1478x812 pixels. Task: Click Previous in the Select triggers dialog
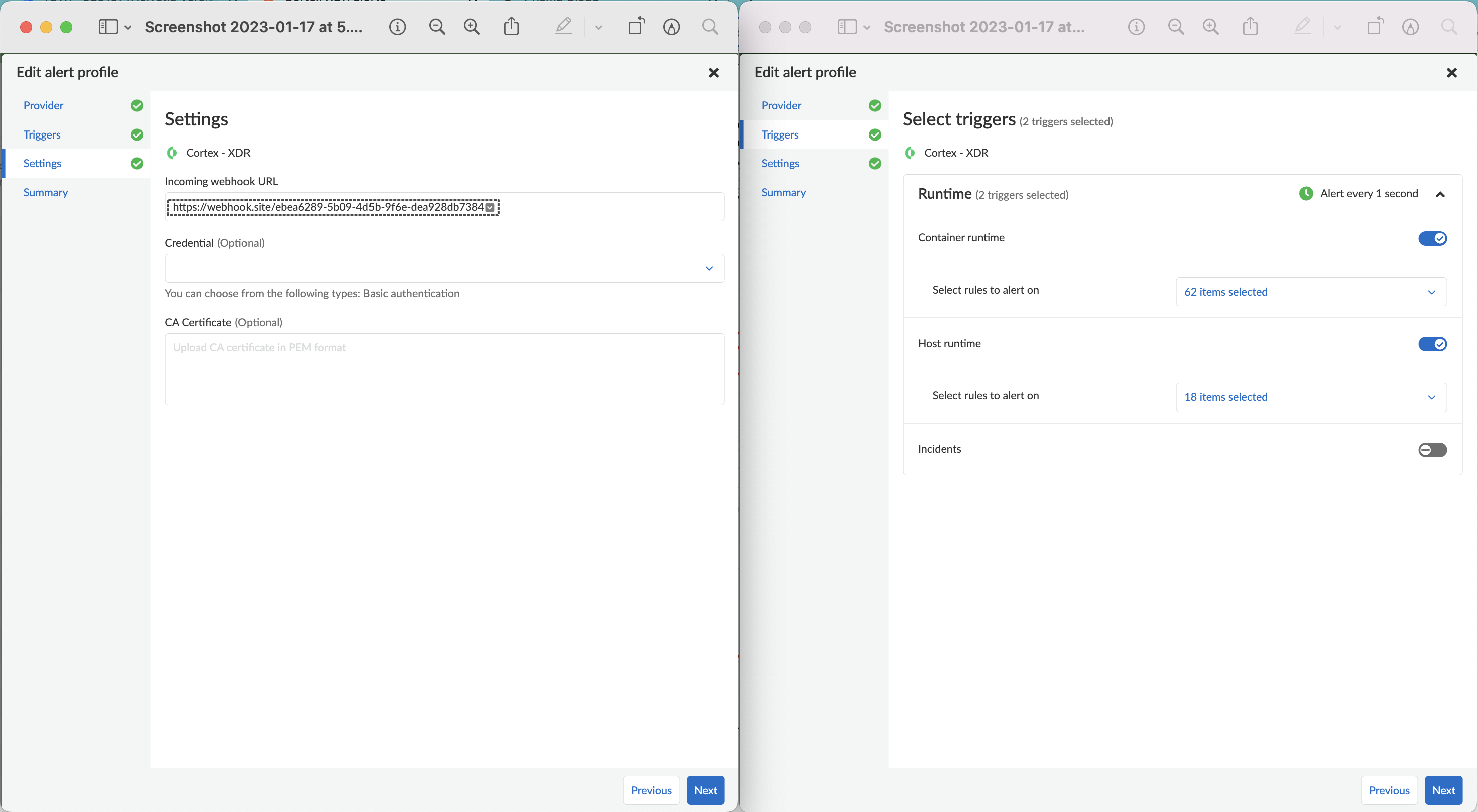click(1389, 790)
